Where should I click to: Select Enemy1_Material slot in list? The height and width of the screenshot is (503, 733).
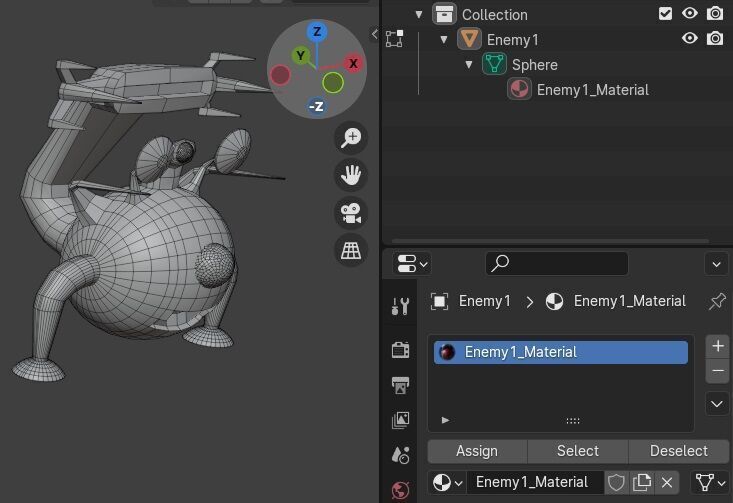[561, 352]
